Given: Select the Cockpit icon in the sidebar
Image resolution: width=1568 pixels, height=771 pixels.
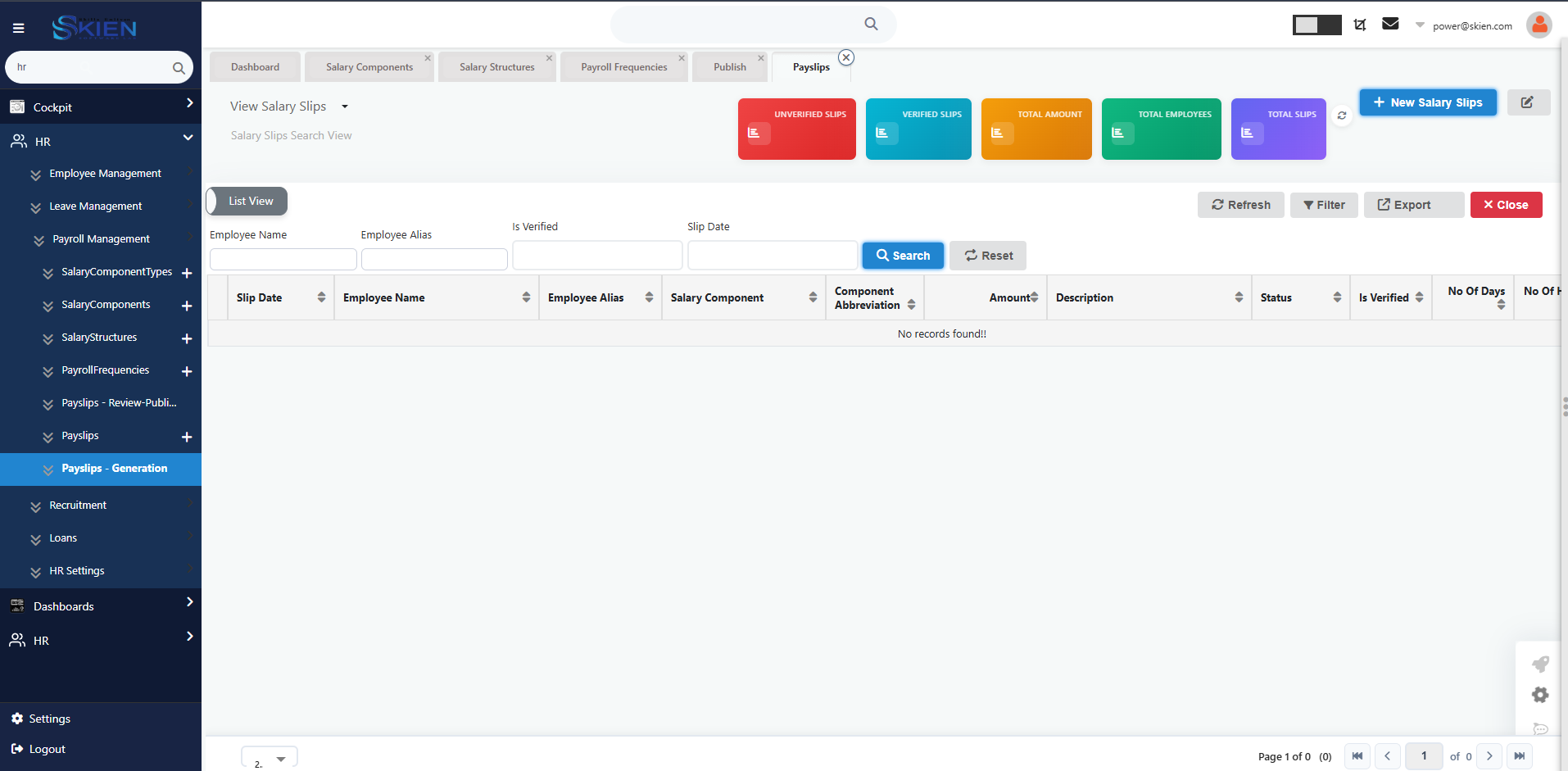Looking at the screenshot, I should click(18, 107).
